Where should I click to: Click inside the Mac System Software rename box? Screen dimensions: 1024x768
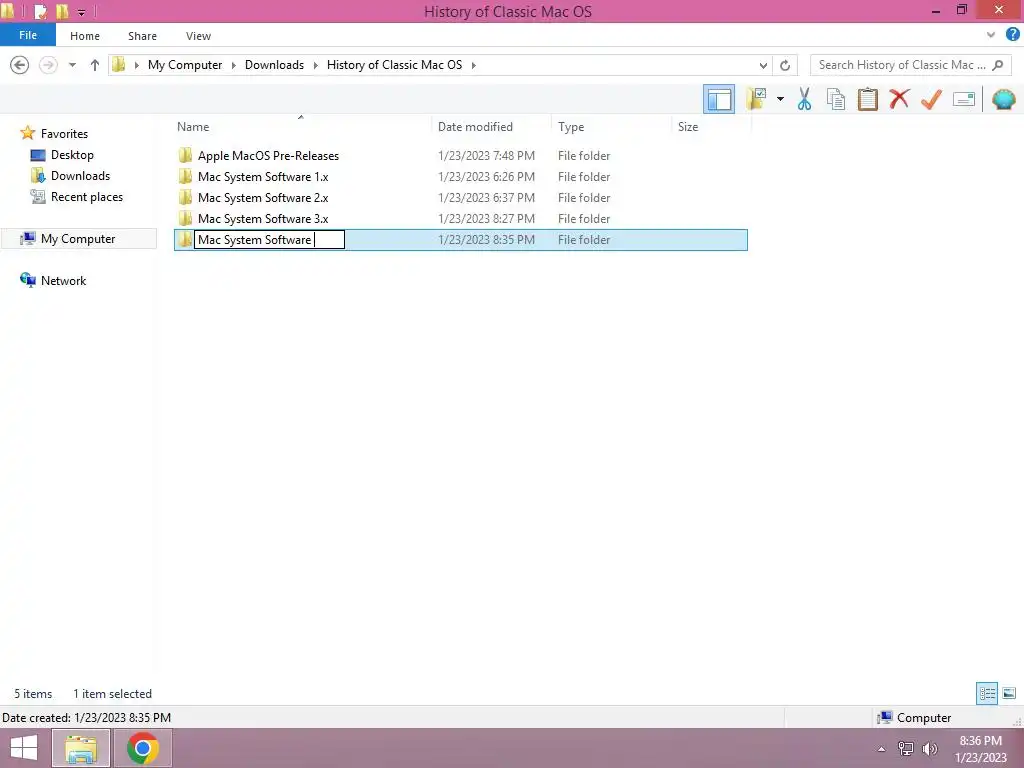[269, 240]
